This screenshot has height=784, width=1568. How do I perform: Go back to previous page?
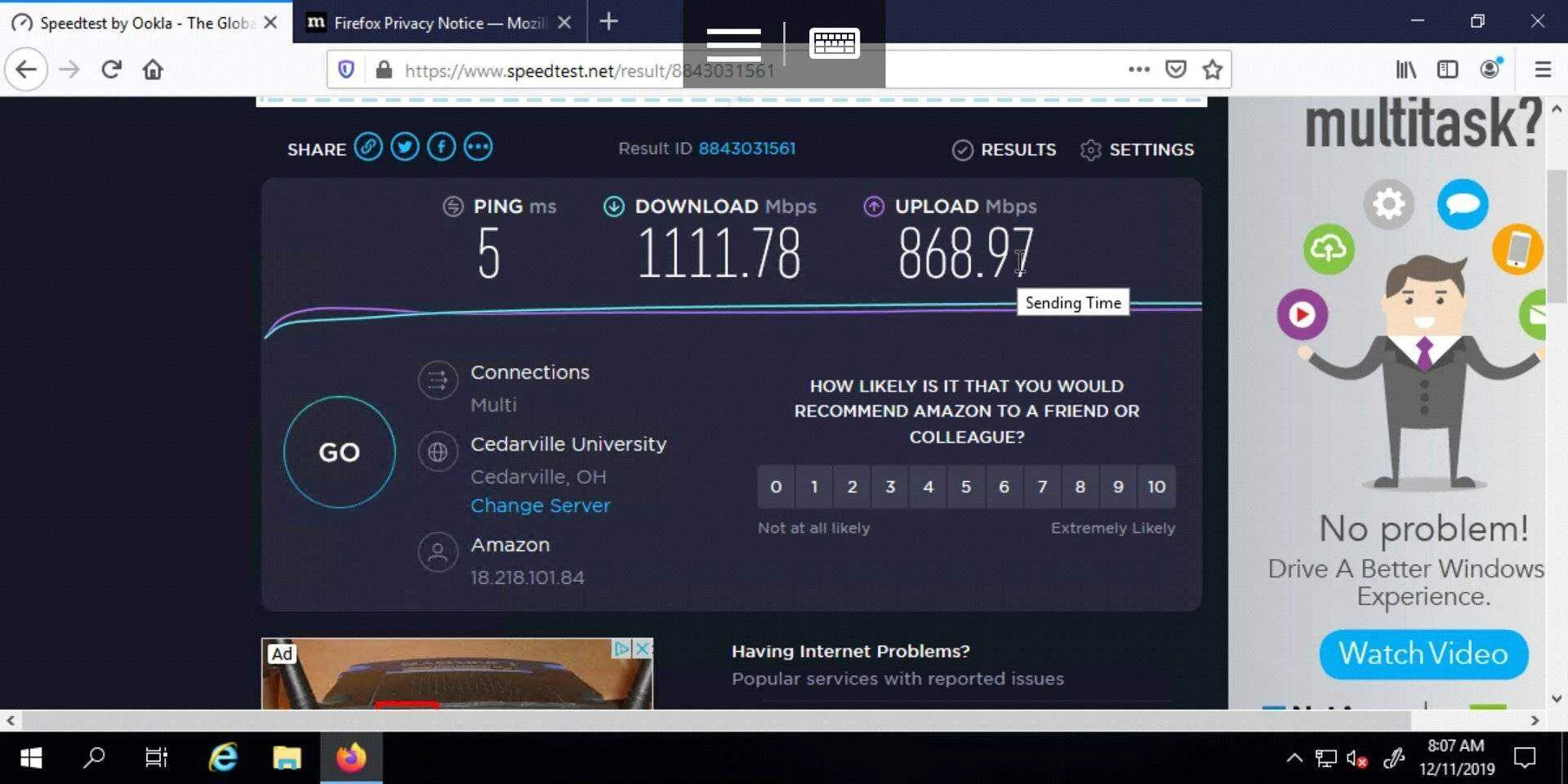[26, 69]
